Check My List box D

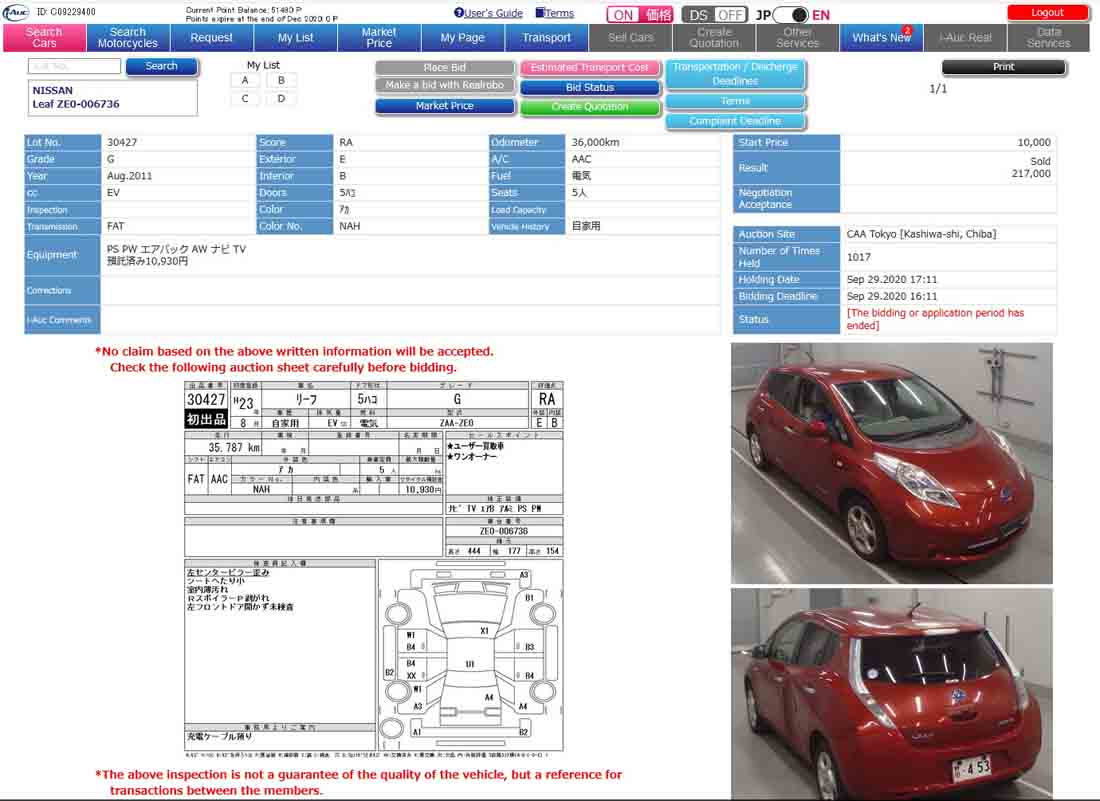click(281, 98)
